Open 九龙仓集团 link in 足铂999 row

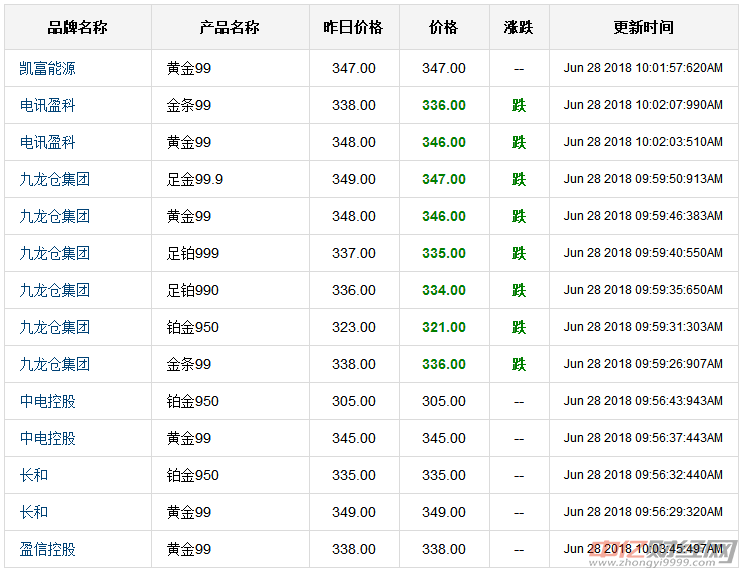(54, 253)
